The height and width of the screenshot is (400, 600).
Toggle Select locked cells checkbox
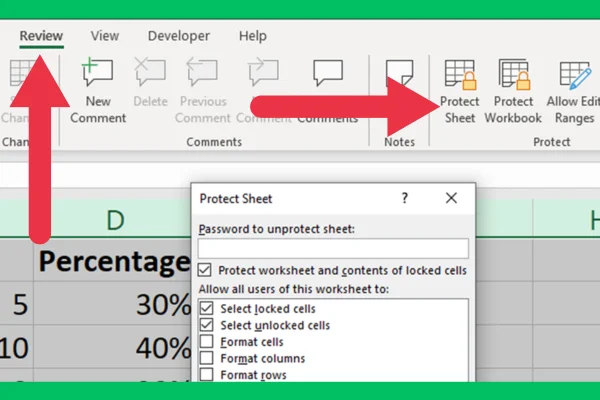[x=207, y=308]
